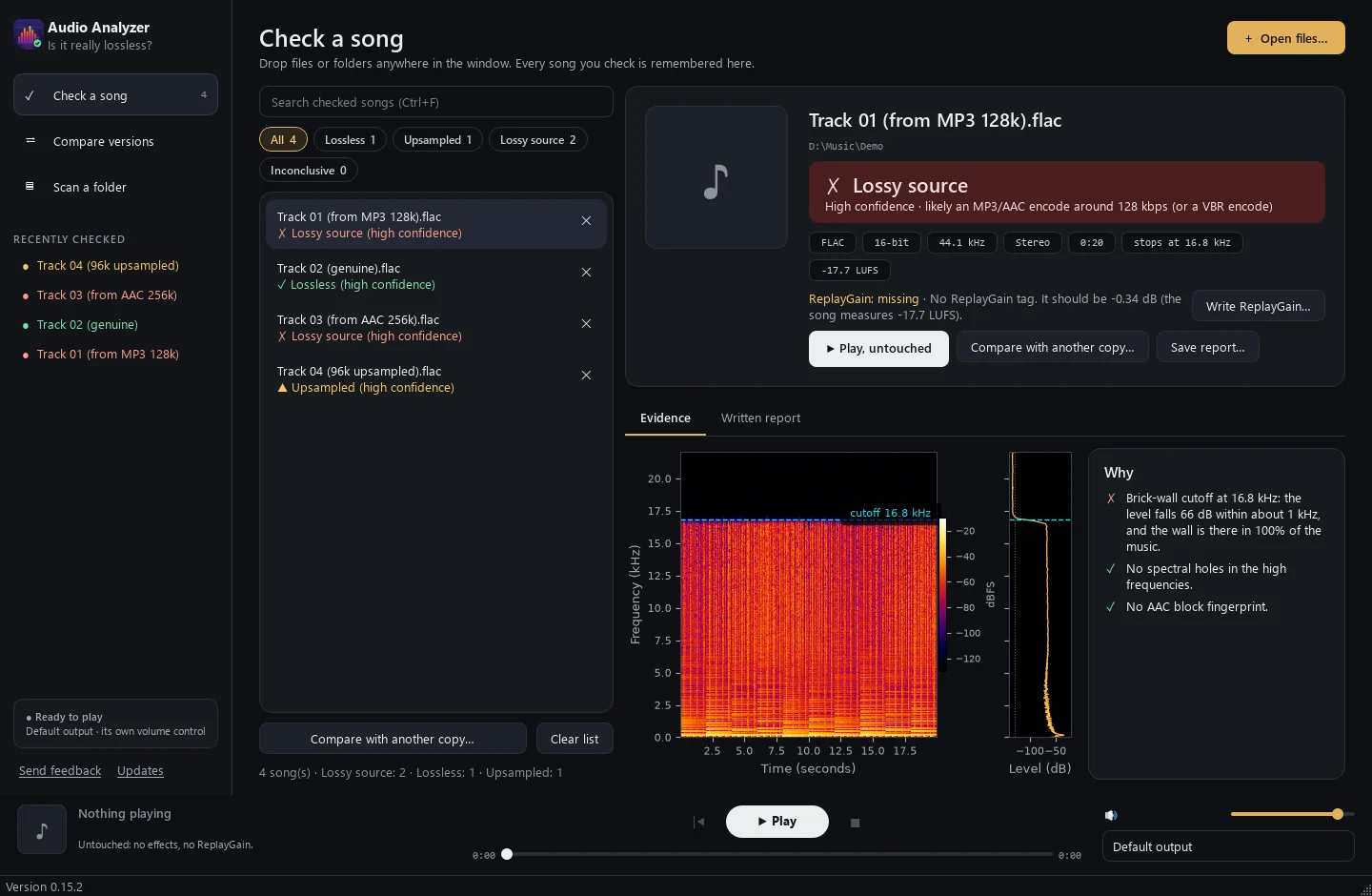Open the Default output device dropdown
This screenshot has height=896, width=1372.
coord(1228,846)
